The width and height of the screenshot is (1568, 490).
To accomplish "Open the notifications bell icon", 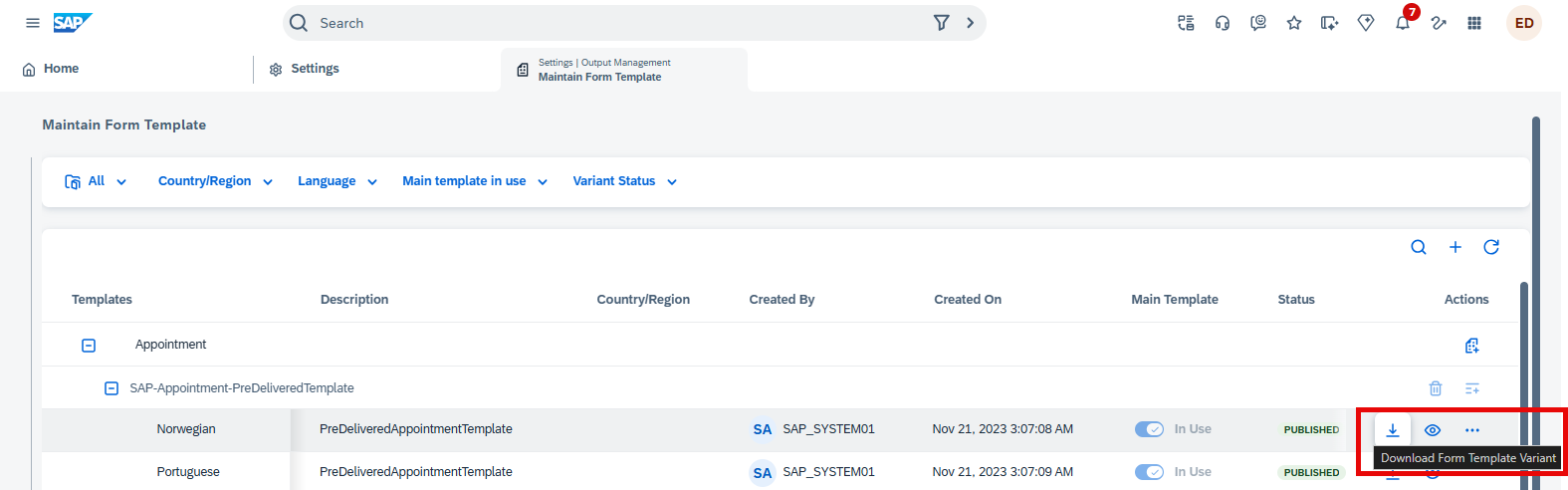I will (1403, 23).
